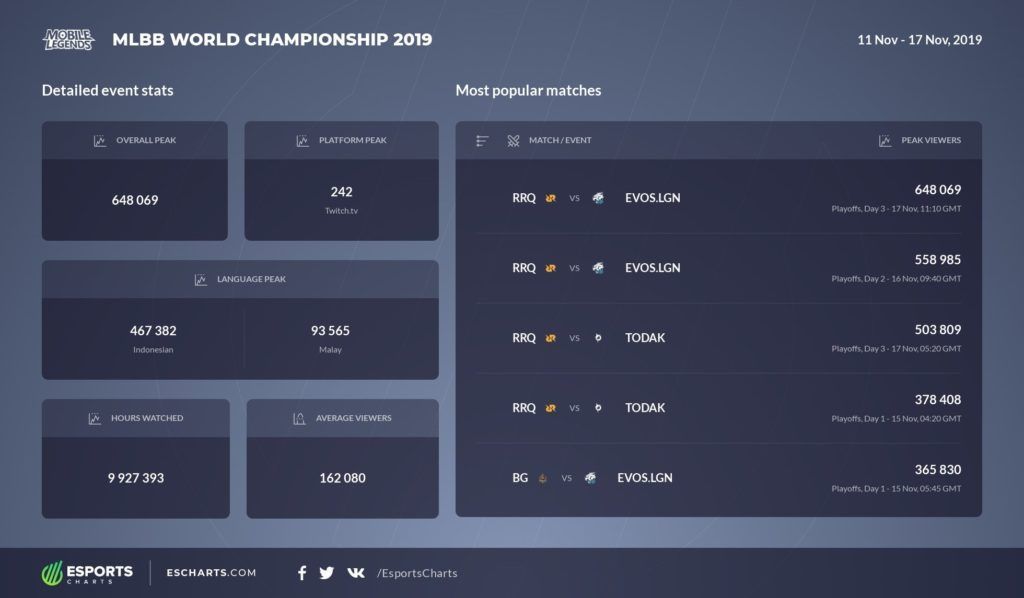This screenshot has width=1024, height=598.
Task: Open the VK social icon
Action: pos(355,573)
